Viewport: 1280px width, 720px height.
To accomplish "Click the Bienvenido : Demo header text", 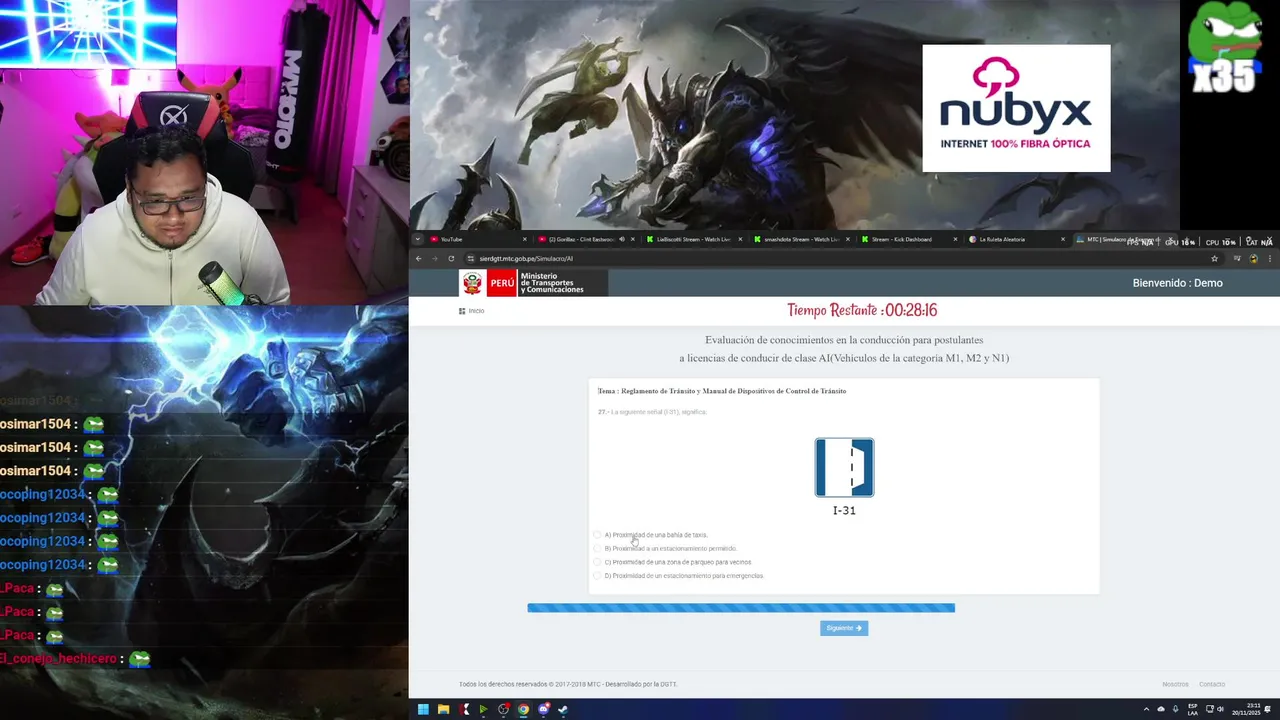I will (x=1178, y=283).
